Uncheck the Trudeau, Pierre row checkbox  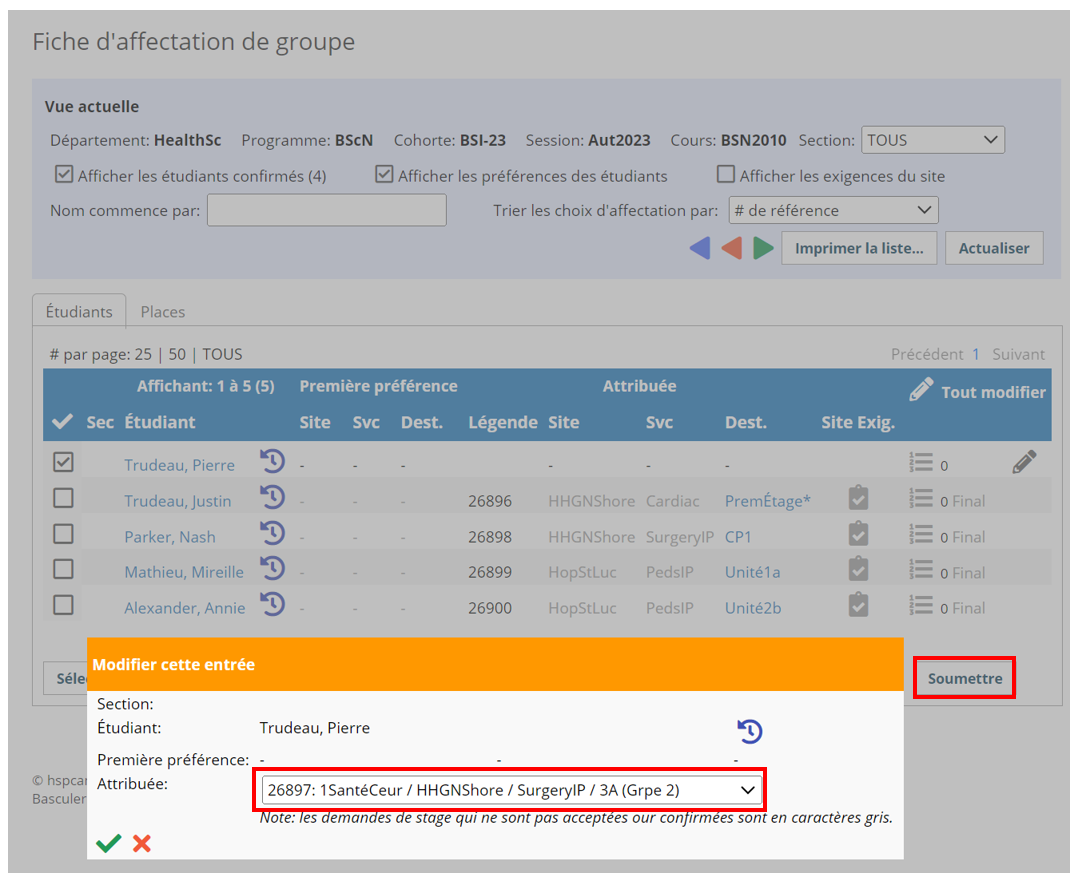coord(63,462)
